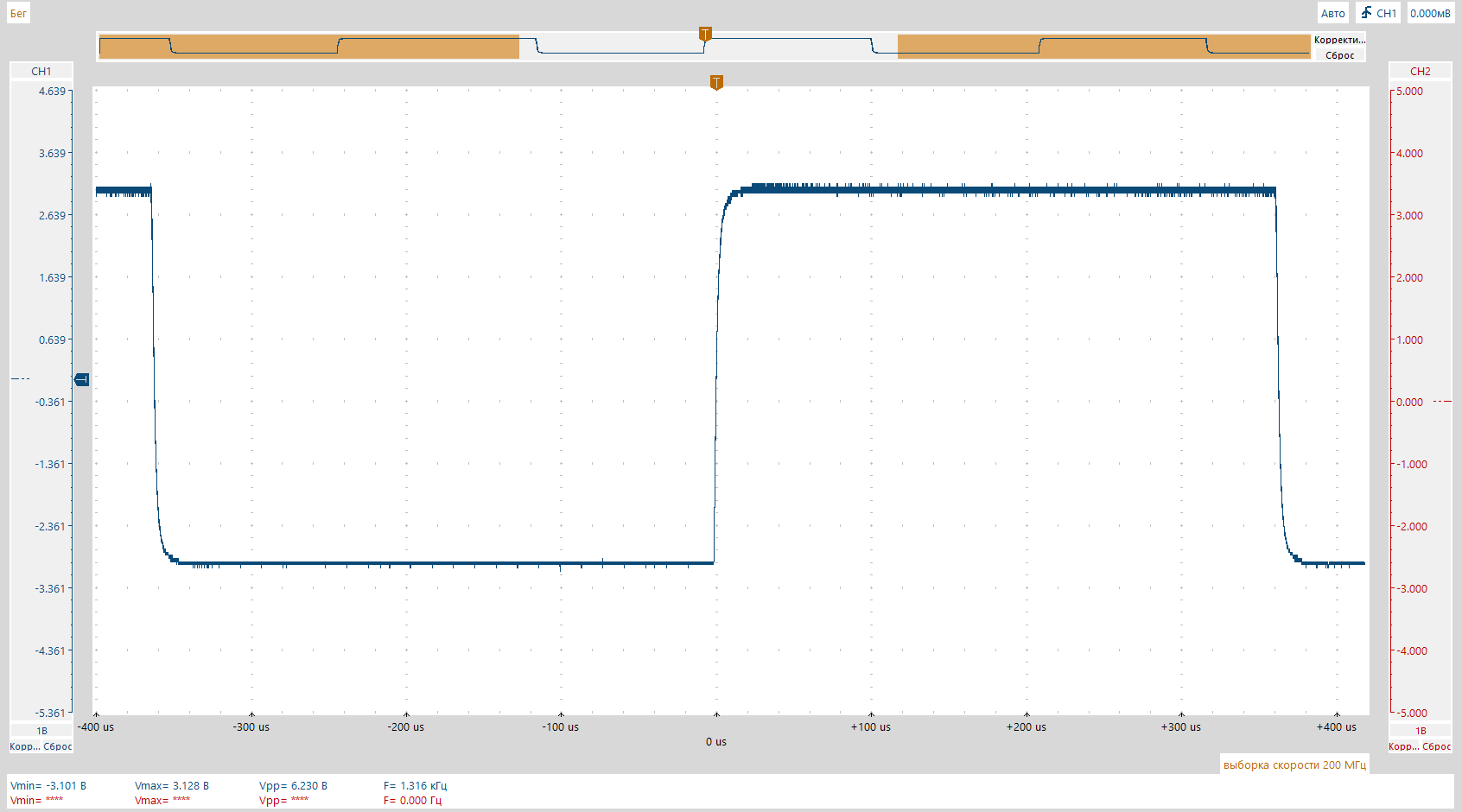Open the Авто trigger mode selector

coord(1332,13)
